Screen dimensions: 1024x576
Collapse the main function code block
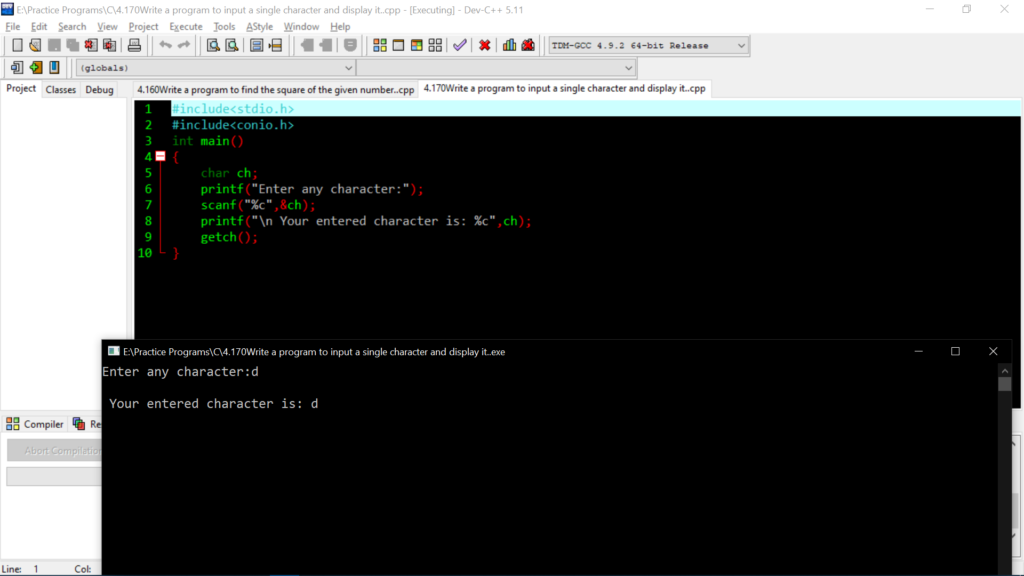coord(159,155)
